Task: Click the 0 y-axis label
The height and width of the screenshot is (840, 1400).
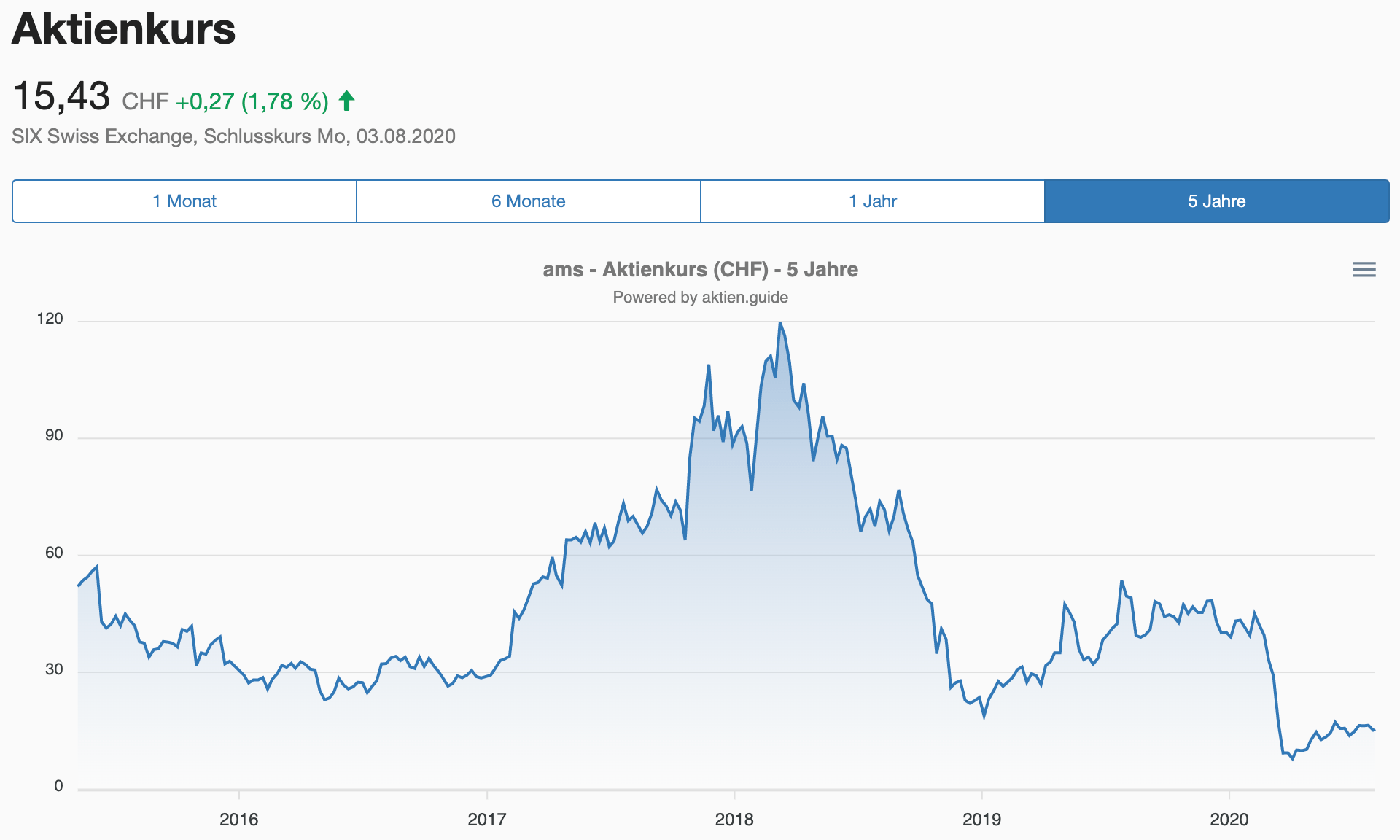Action: pyautogui.click(x=59, y=786)
